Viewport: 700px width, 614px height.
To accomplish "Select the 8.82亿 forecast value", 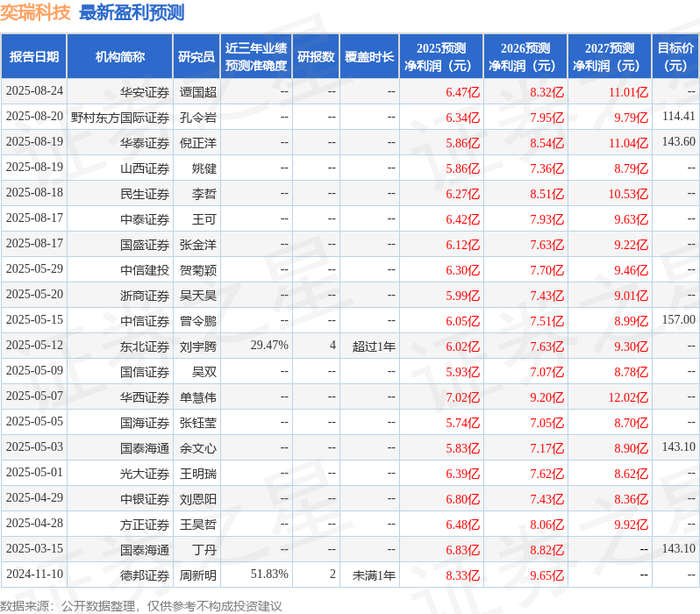I will pyautogui.click(x=547, y=550).
